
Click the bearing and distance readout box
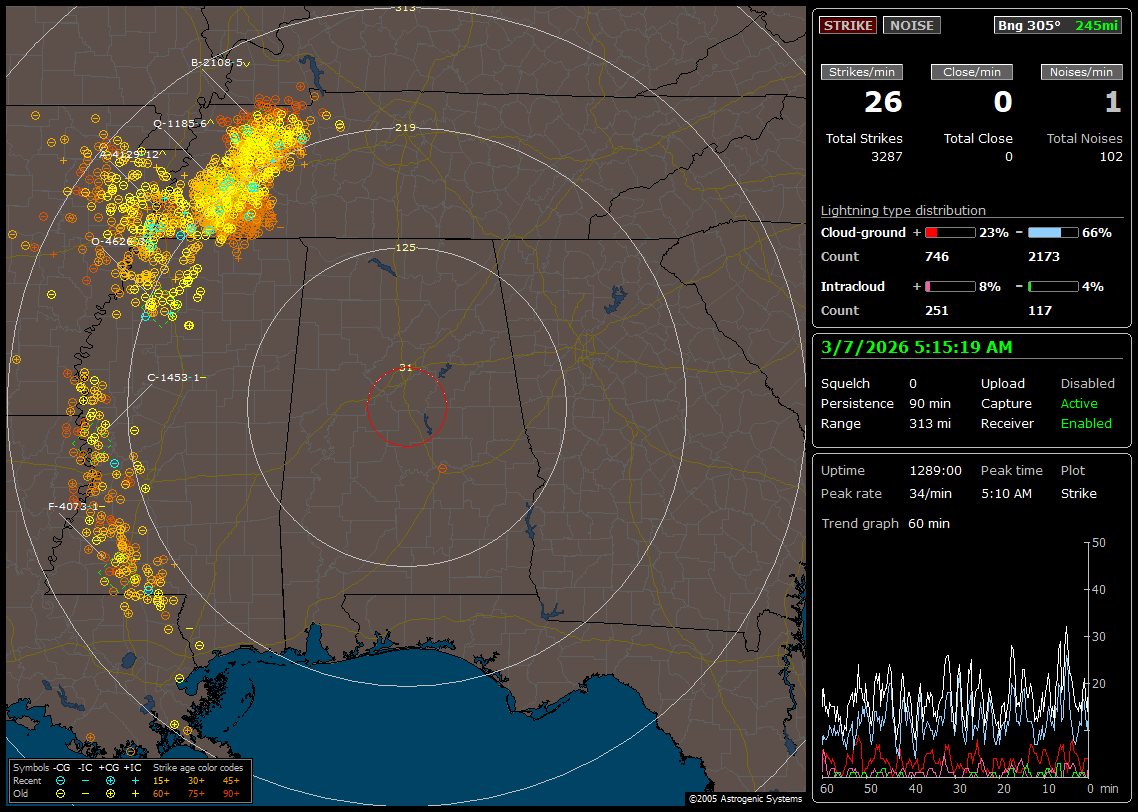[x=1058, y=26]
